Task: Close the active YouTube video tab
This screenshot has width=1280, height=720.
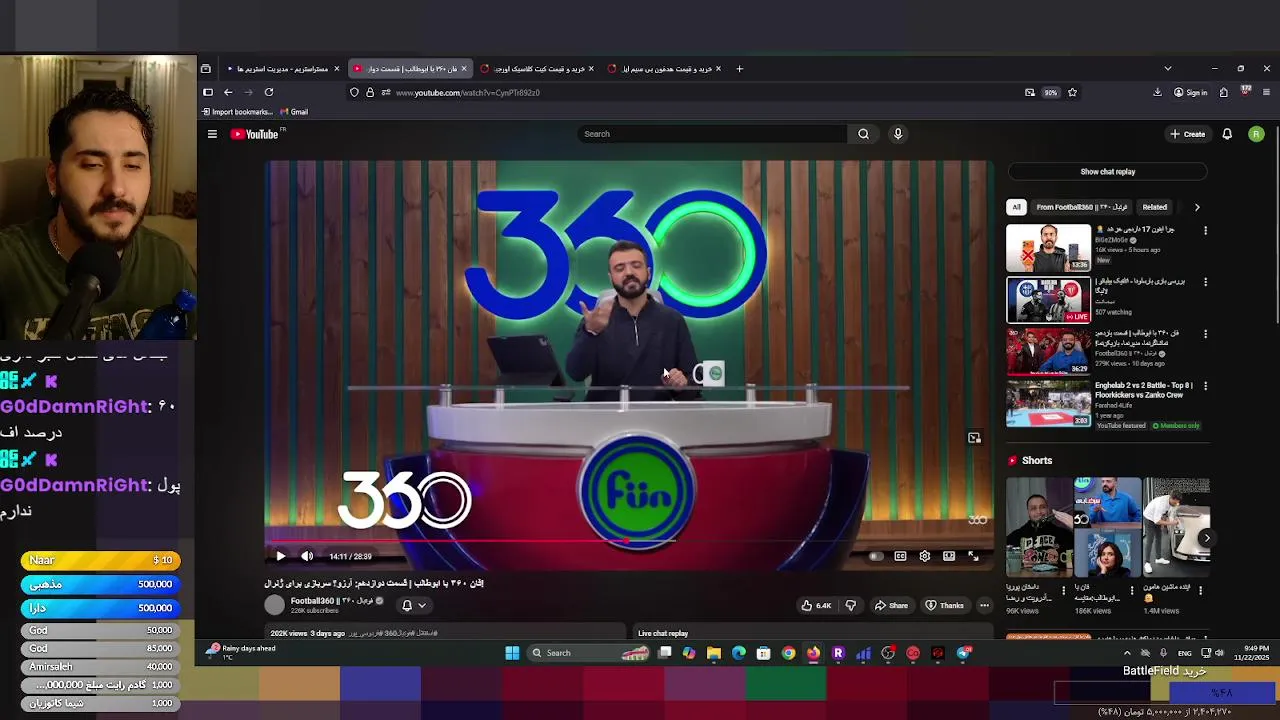Action: (464, 69)
